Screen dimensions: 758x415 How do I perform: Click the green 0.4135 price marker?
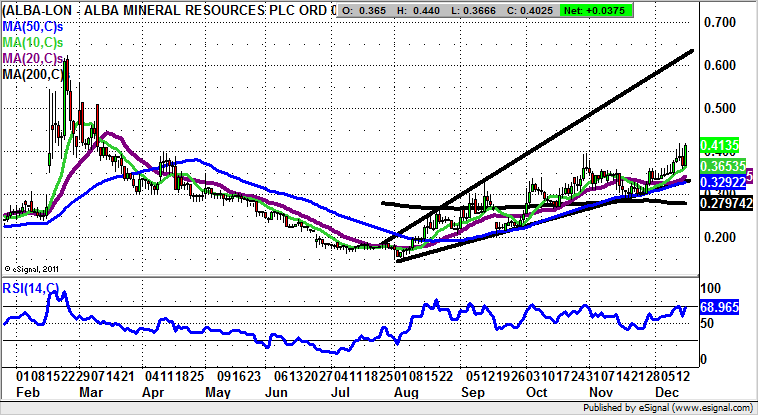click(718, 143)
